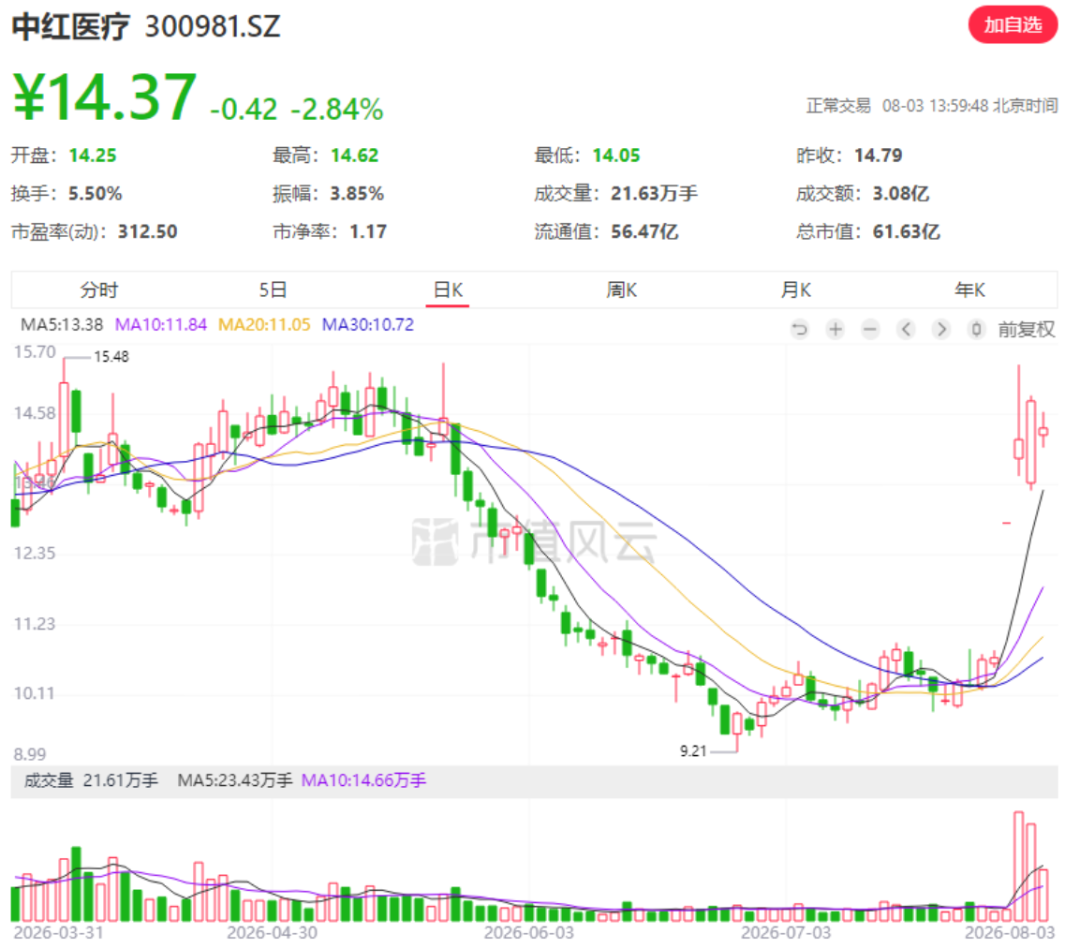The width and height of the screenshot is (1080, 949).
Task: Click the date label 2026-07-03
Action: tap(785, 932)
